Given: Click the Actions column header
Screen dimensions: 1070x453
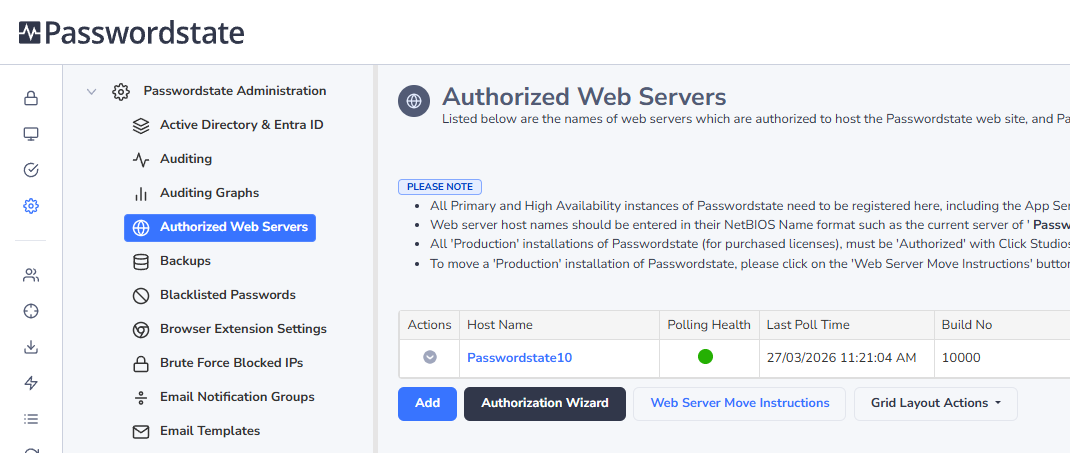Looking at the screenshot, I should (429, 325).
